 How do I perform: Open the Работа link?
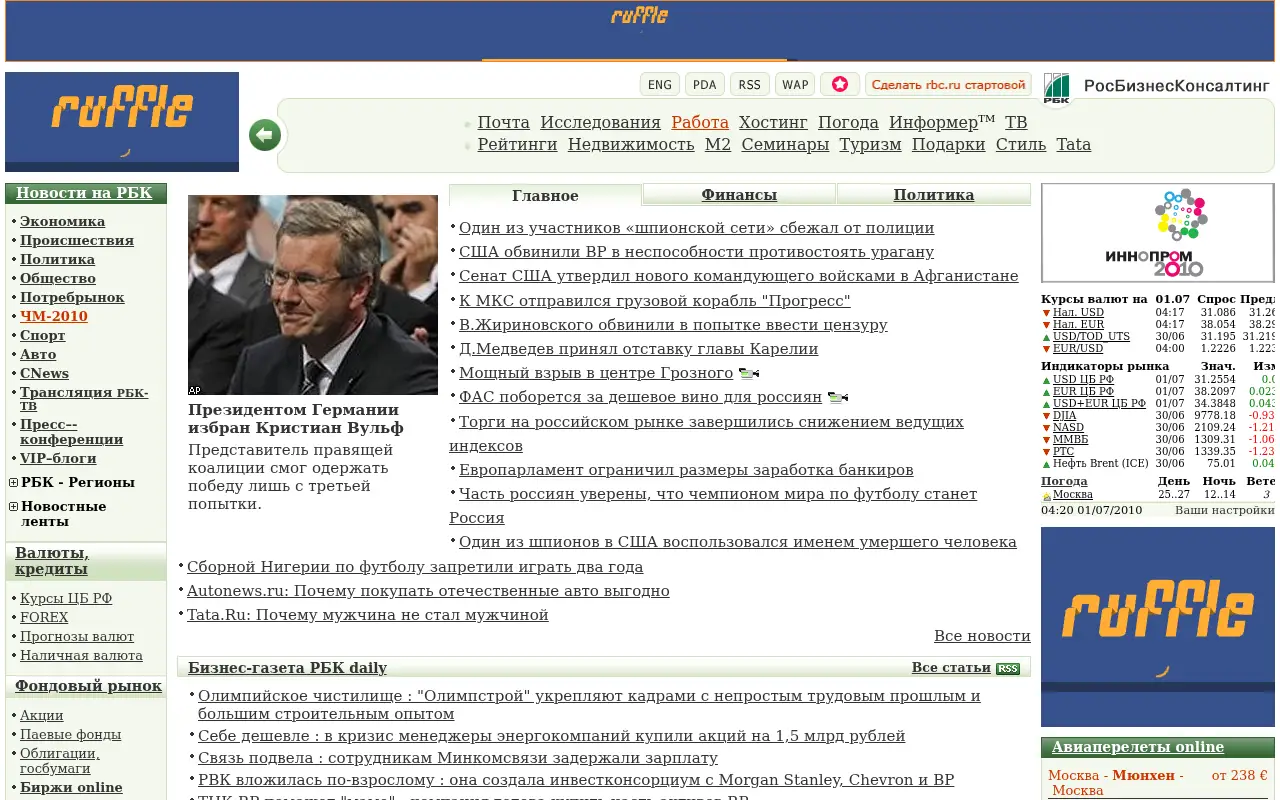(x=700, y=123)
